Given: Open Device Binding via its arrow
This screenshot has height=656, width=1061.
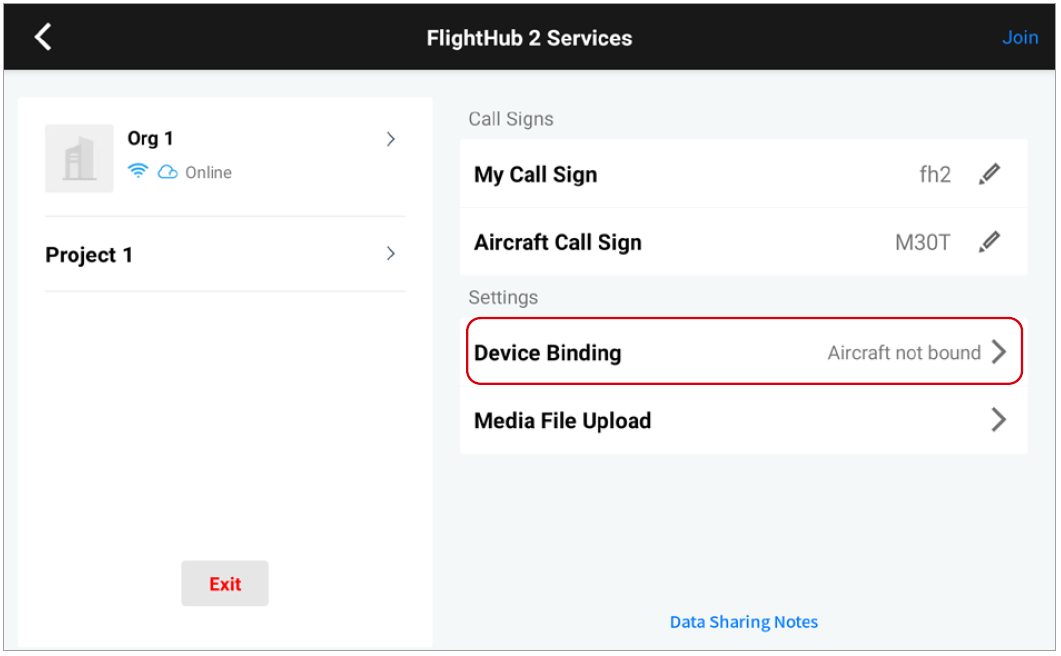Looking at the screenshot, I should (x=998, y=352).
